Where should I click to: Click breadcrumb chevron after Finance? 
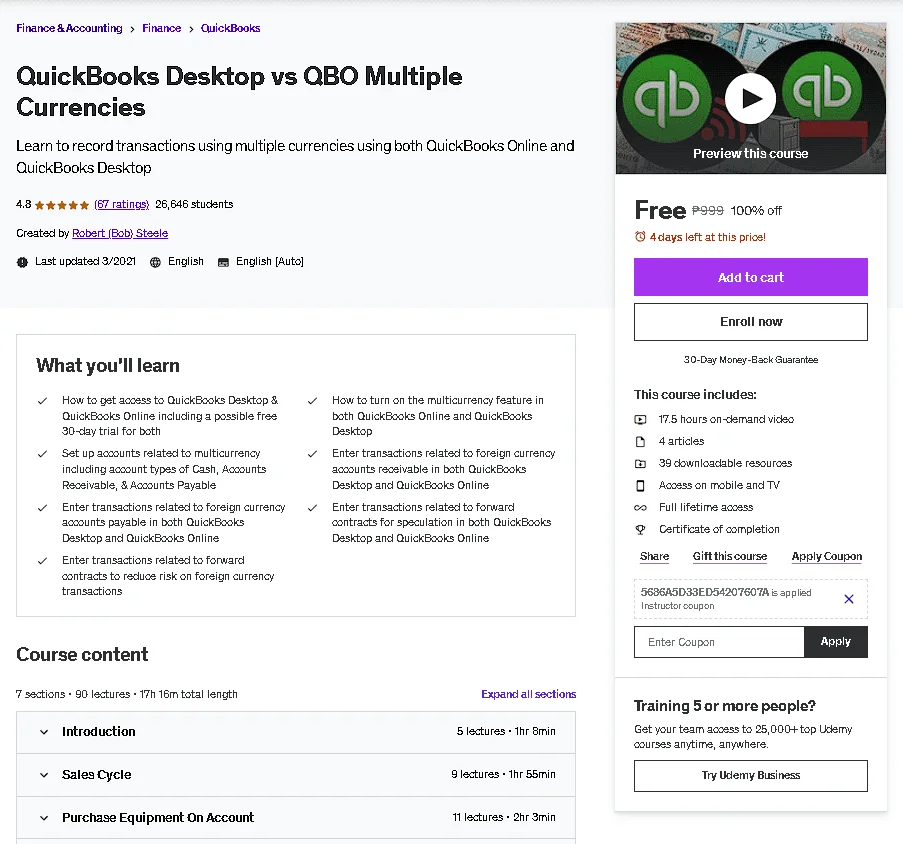(x=191, y=29)
